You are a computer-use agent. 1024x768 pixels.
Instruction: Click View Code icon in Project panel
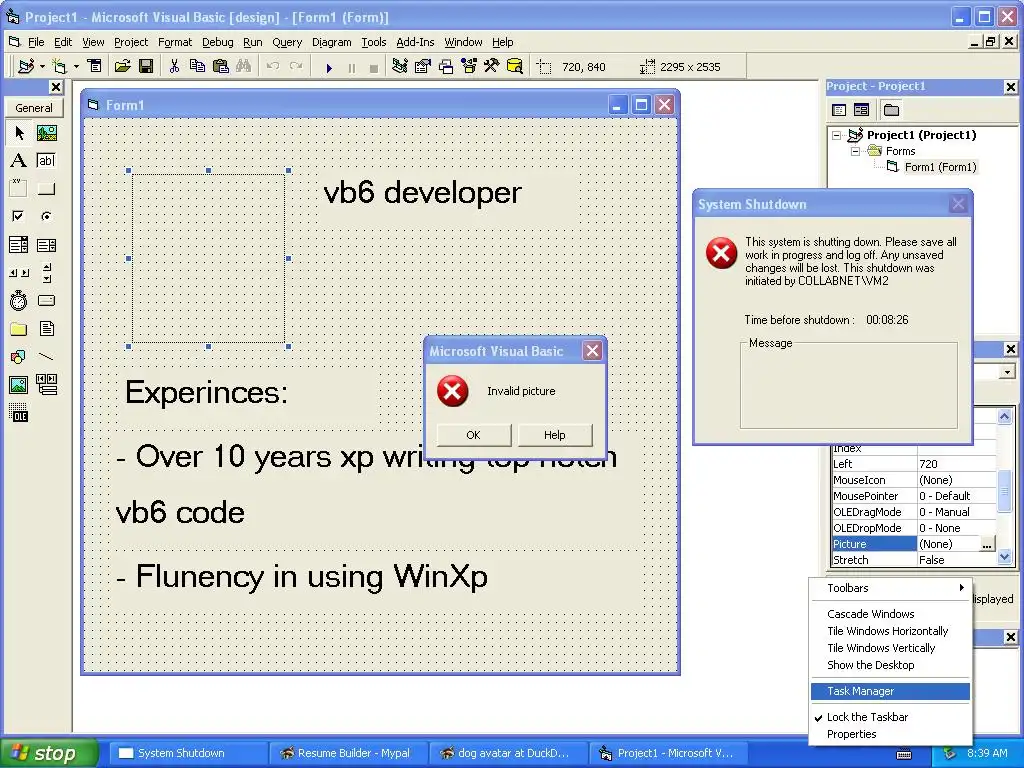click(x=839, y=110)
